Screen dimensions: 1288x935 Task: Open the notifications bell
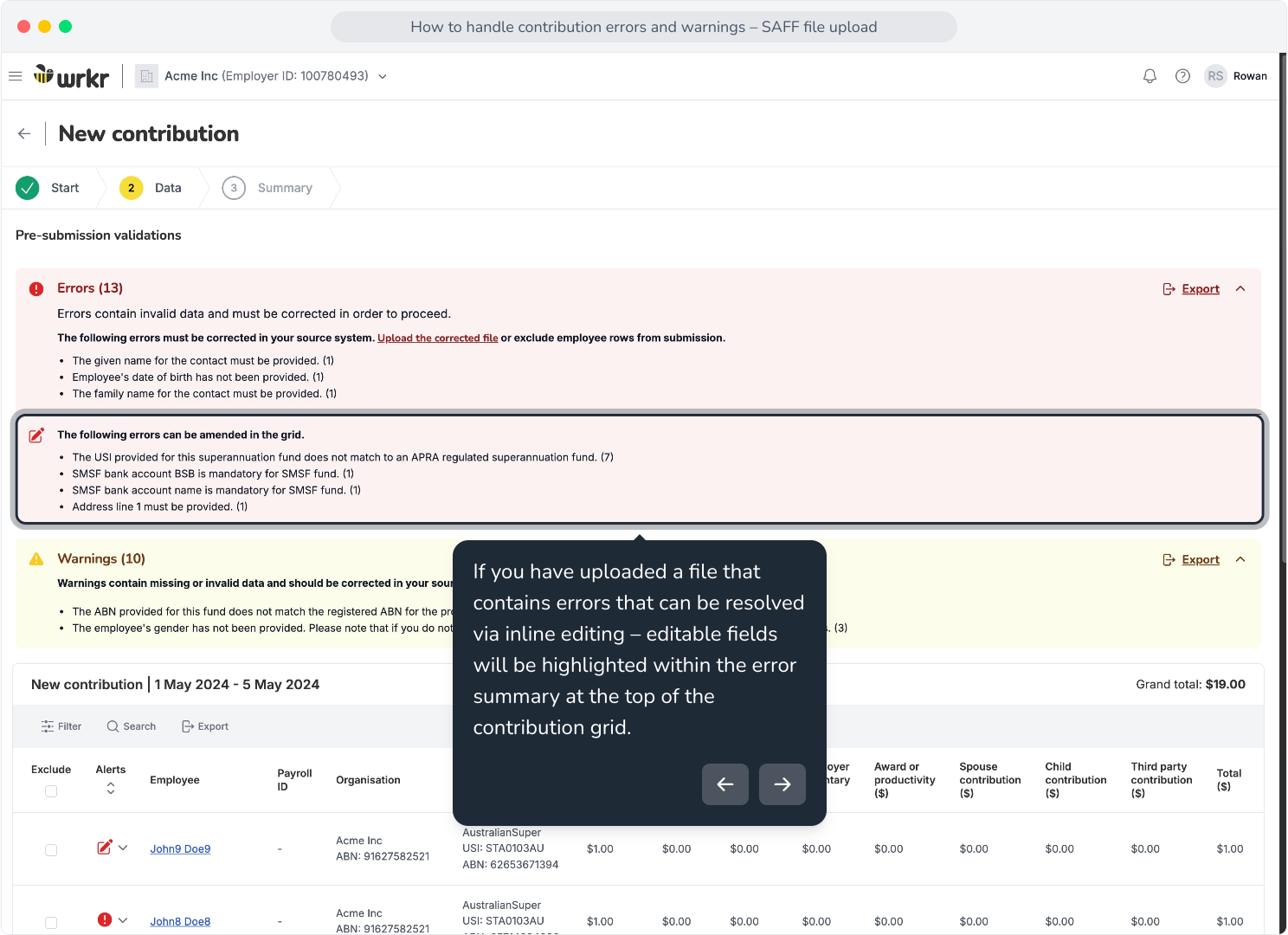1150,76
